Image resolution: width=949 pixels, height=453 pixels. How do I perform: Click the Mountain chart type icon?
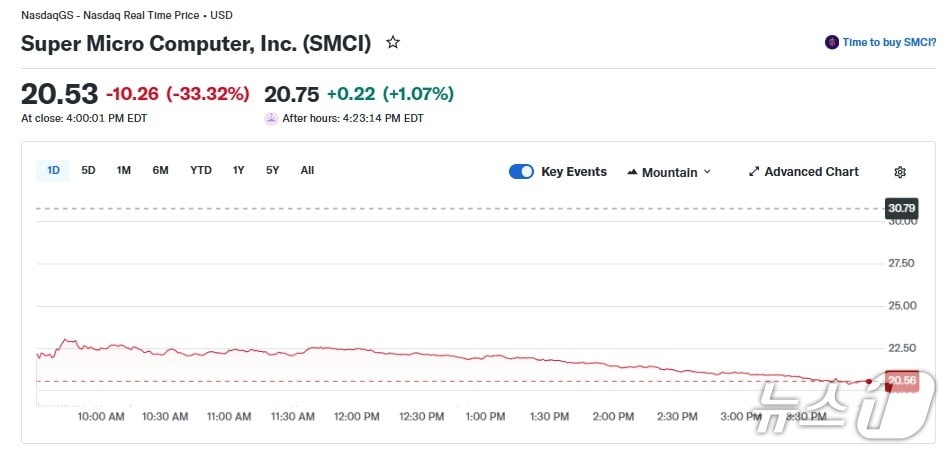click(632, 172)
